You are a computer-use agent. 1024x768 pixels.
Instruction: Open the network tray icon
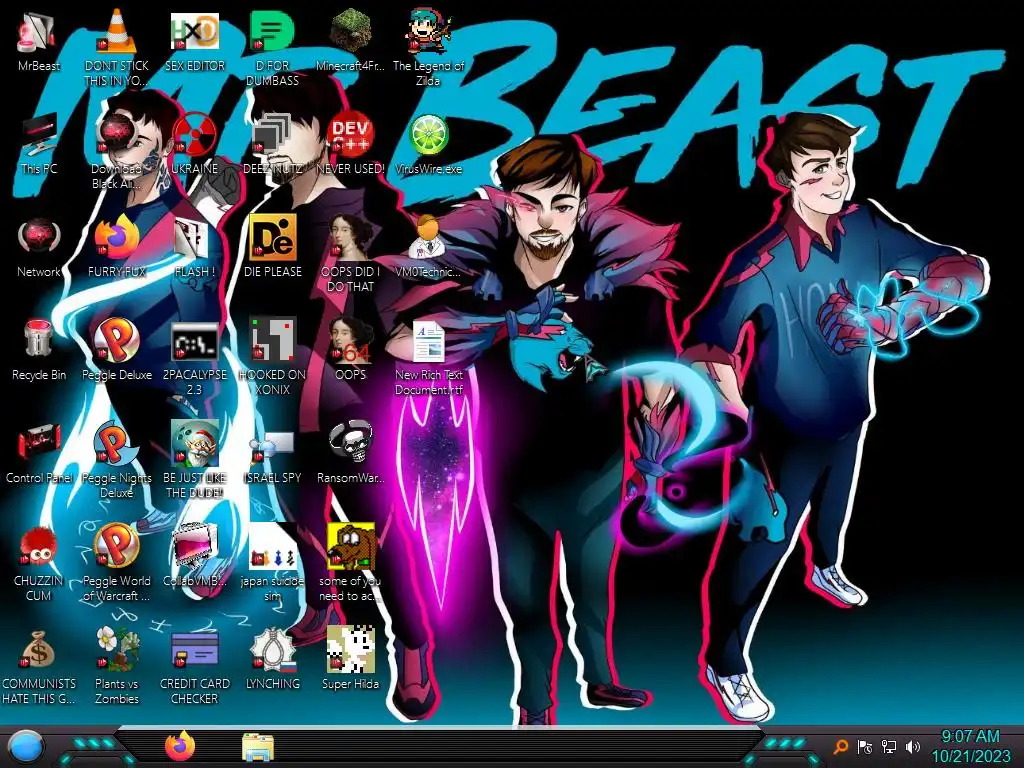pyautogui.click(x=889, y=747)
